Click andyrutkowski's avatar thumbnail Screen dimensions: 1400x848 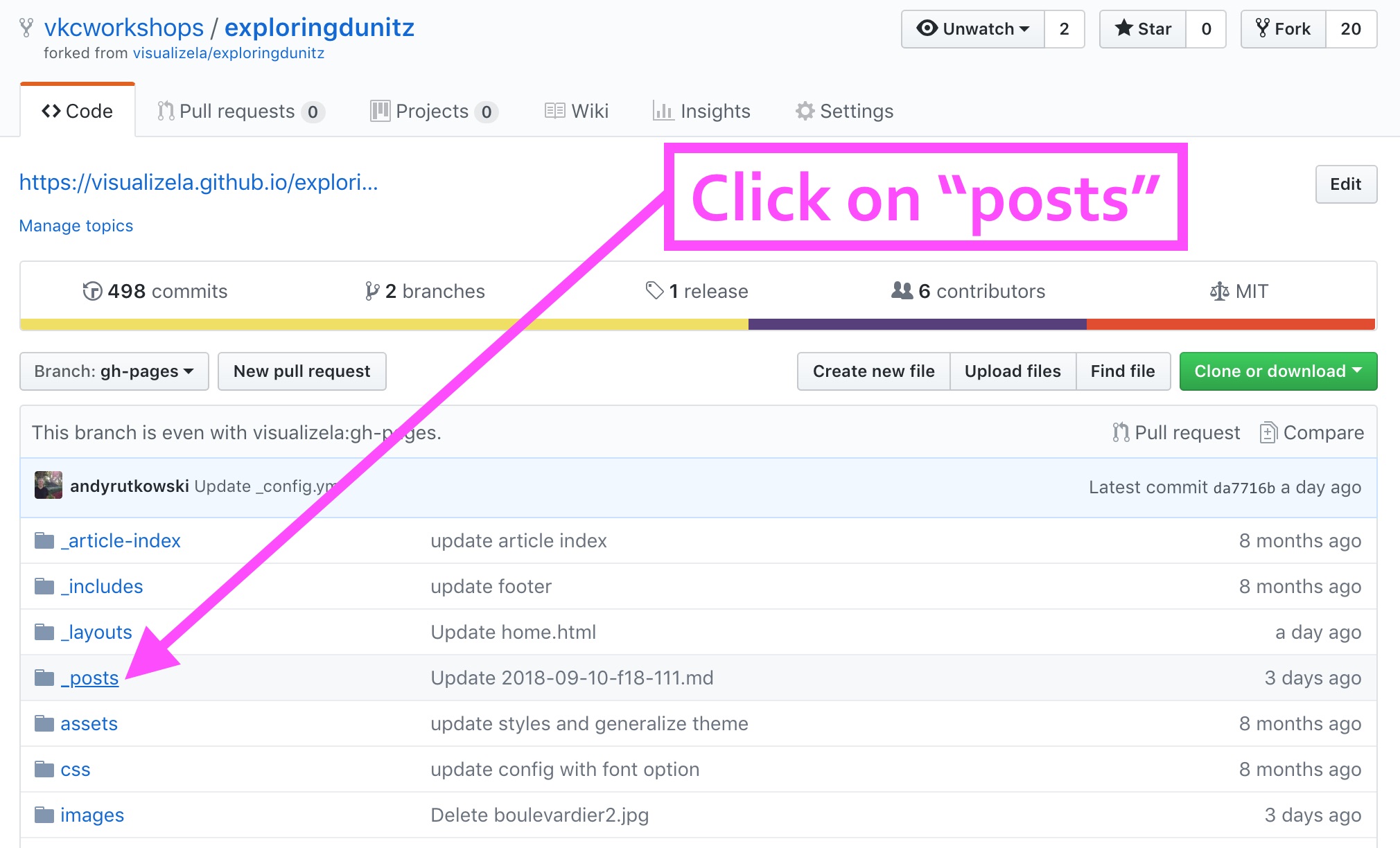point(49,486)
